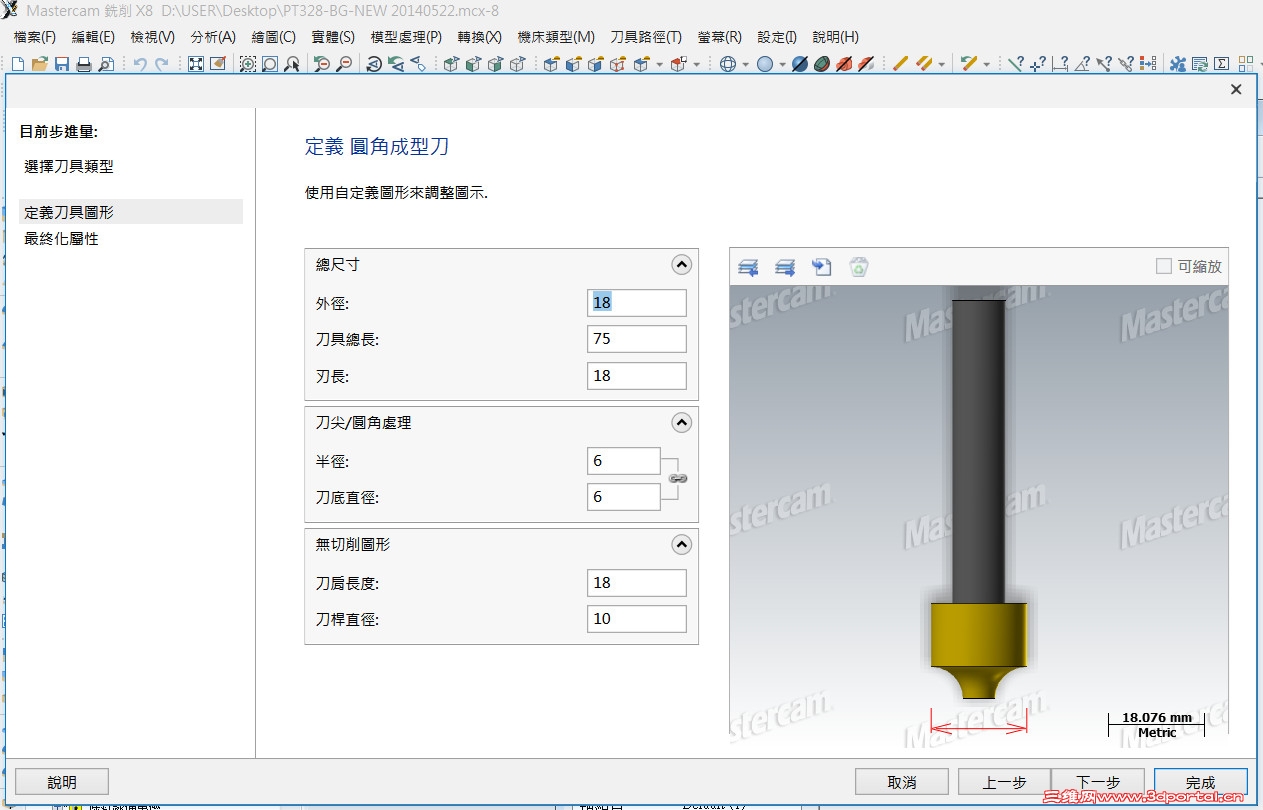Image resolution: width=1263 pixels, height=810 pixels.
Task: Open the 機床類型(M) menu
Action: (556, 37)
